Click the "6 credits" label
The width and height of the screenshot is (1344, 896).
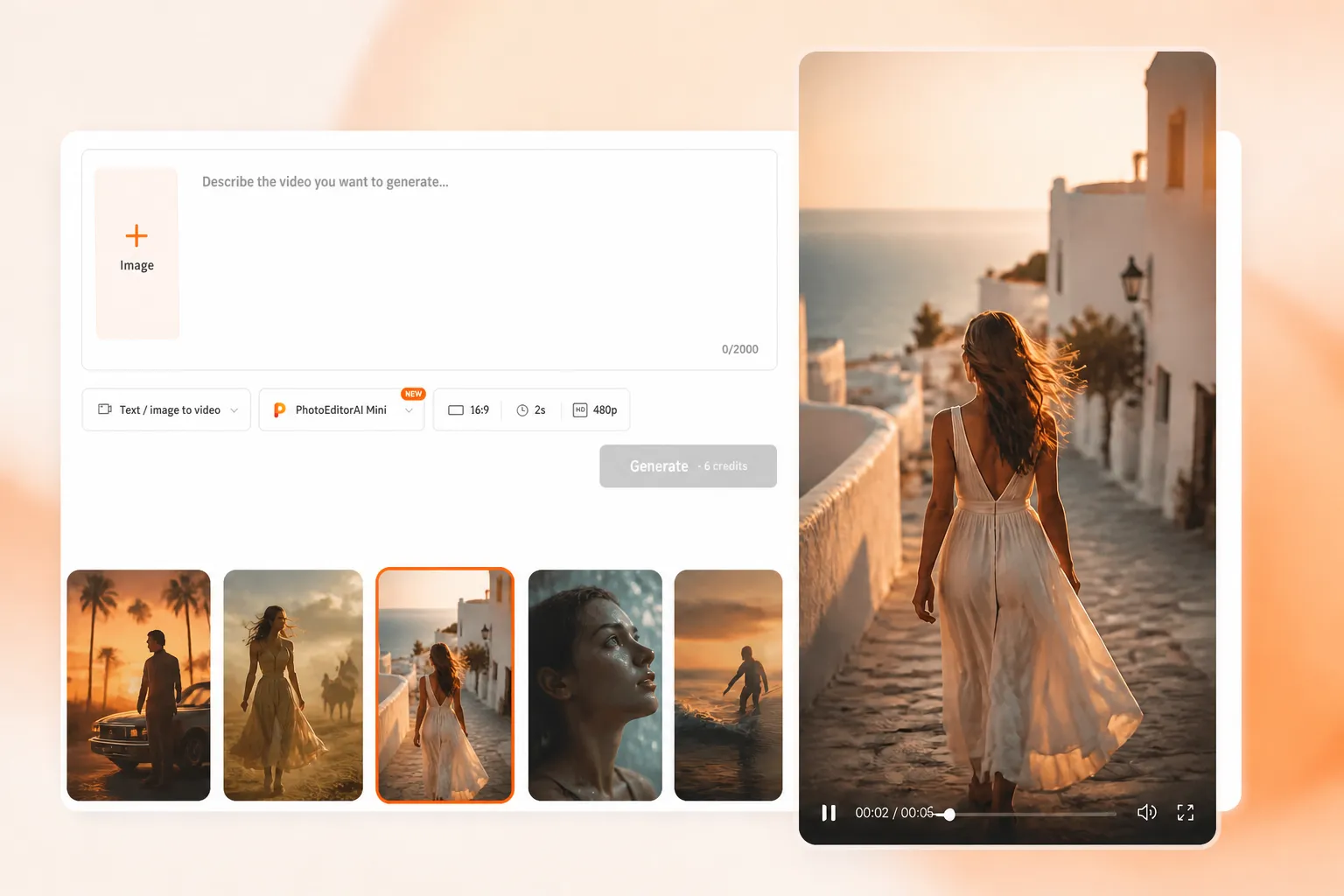(725, 466)
